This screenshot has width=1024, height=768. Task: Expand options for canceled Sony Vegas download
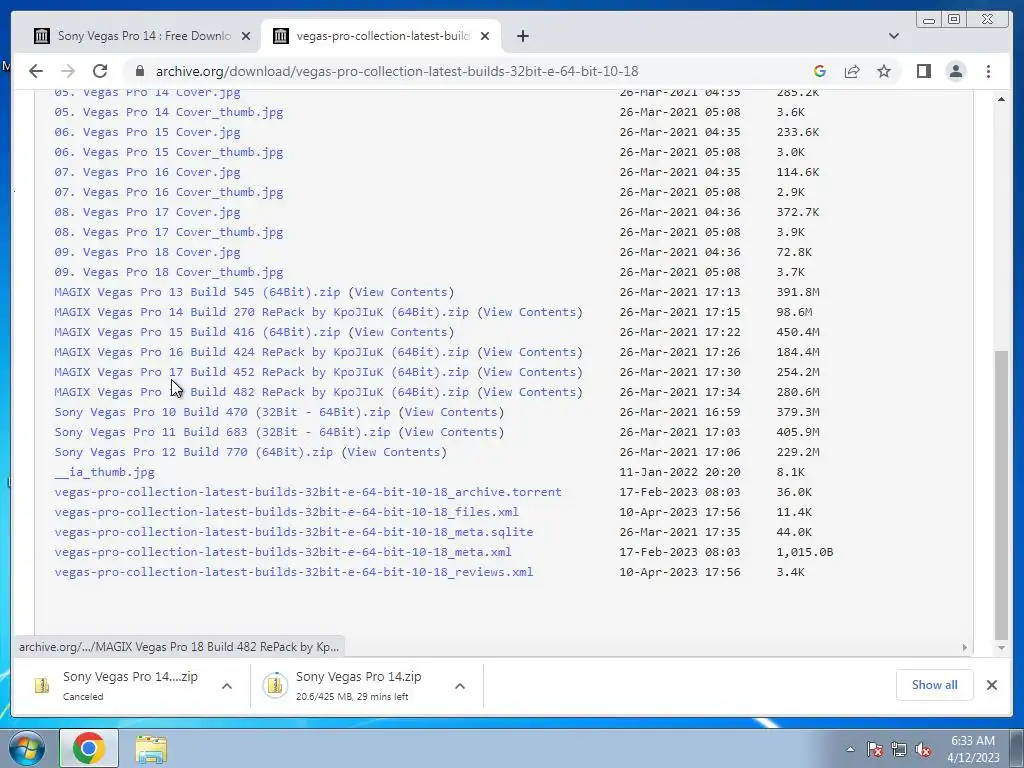click(x=227, y=686)
